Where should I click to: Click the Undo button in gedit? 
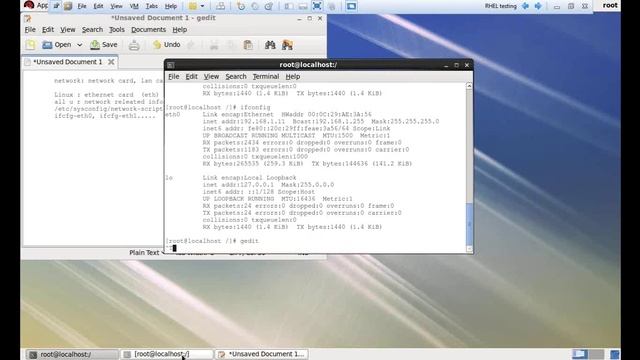[x=167, y=45]
